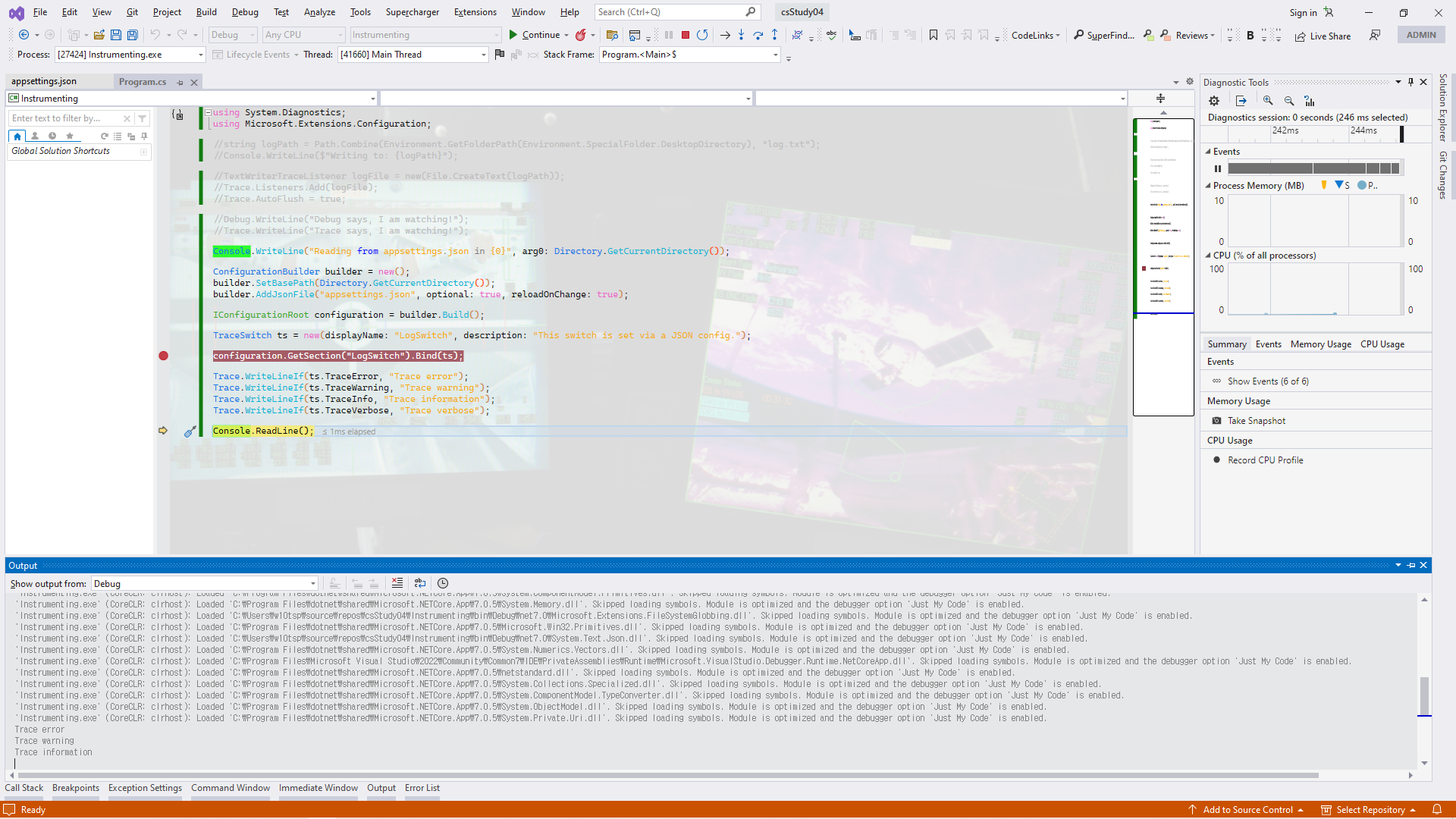Screen dimensions: 1456x819
Task: Click Take Snapshot link
Action: point(1256,421)
